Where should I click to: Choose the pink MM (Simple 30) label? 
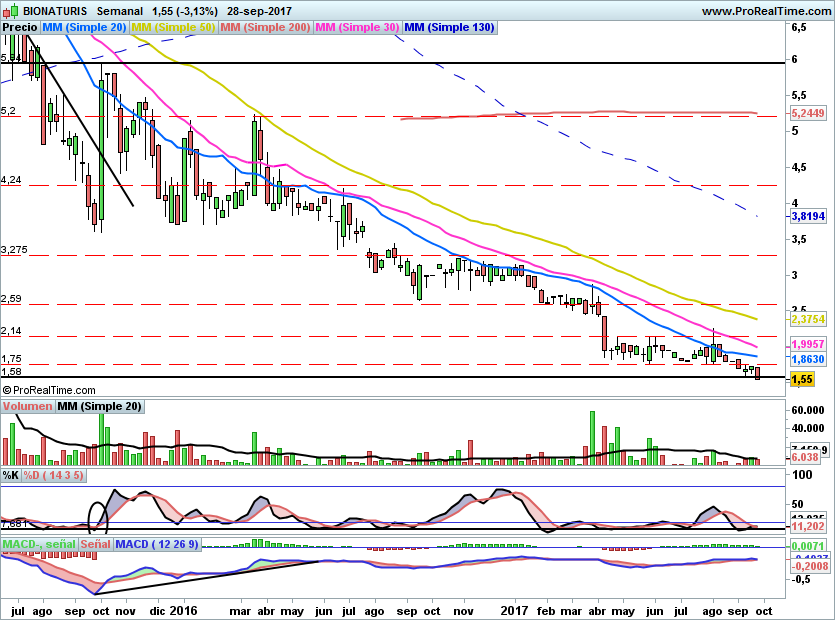click(357, 27)
